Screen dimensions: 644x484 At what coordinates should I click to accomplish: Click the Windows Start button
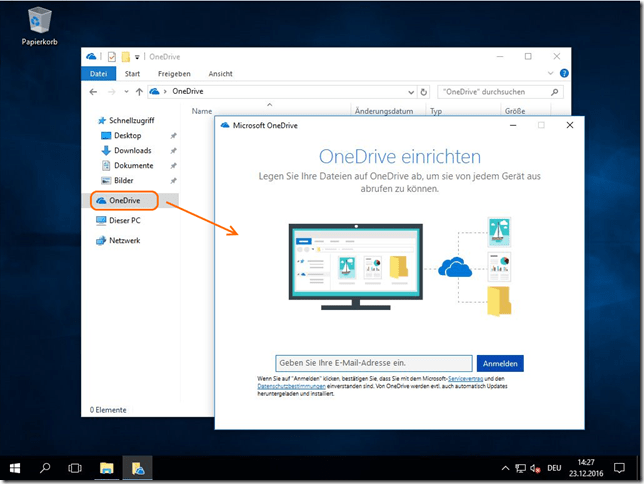pyautogui.click(x=17, y=467)
